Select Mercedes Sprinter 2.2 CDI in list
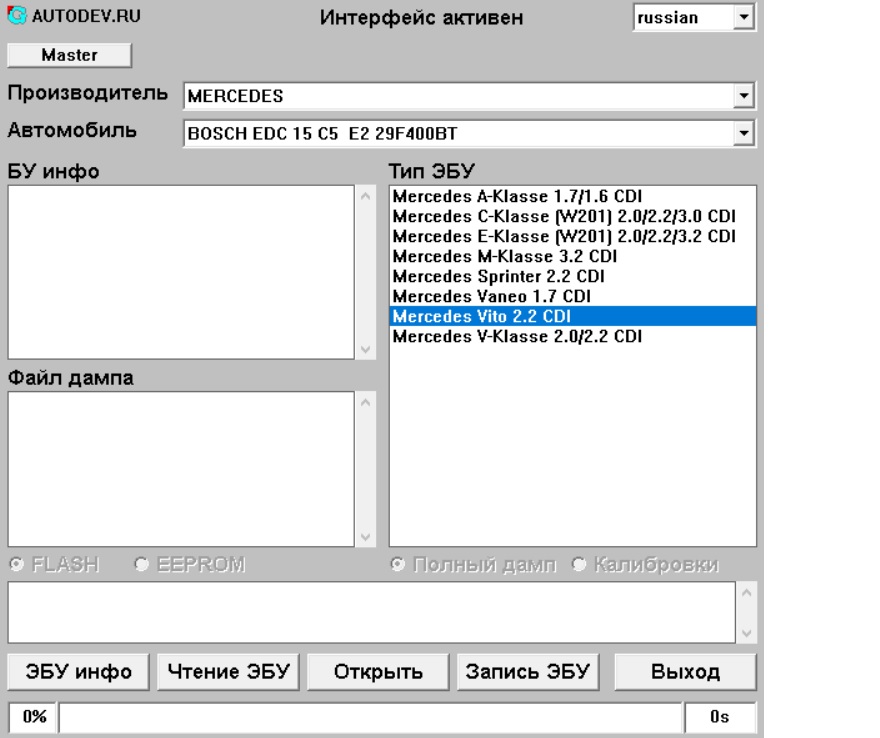880x738 pixels. 498,276
